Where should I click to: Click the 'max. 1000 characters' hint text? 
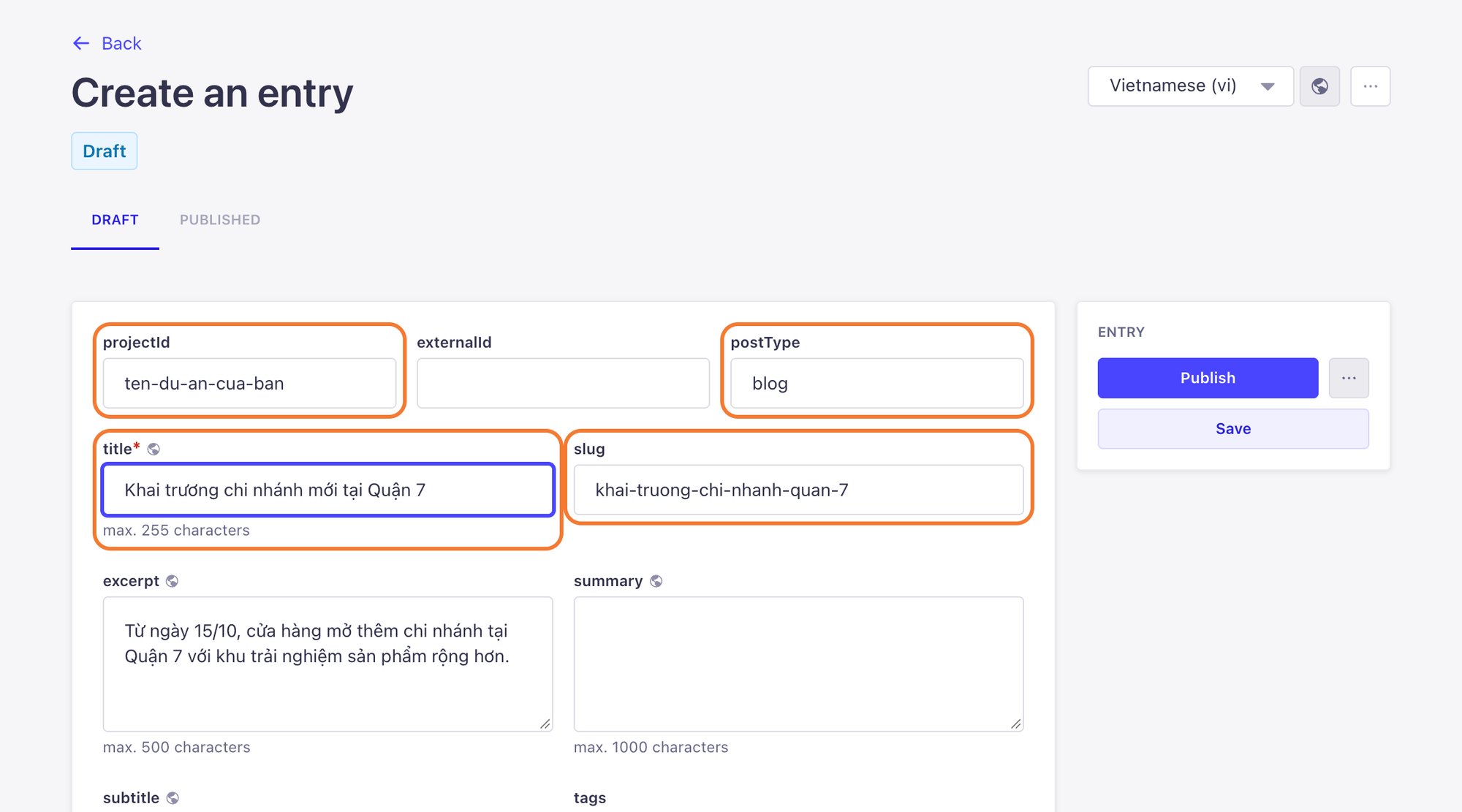[651, 748]
